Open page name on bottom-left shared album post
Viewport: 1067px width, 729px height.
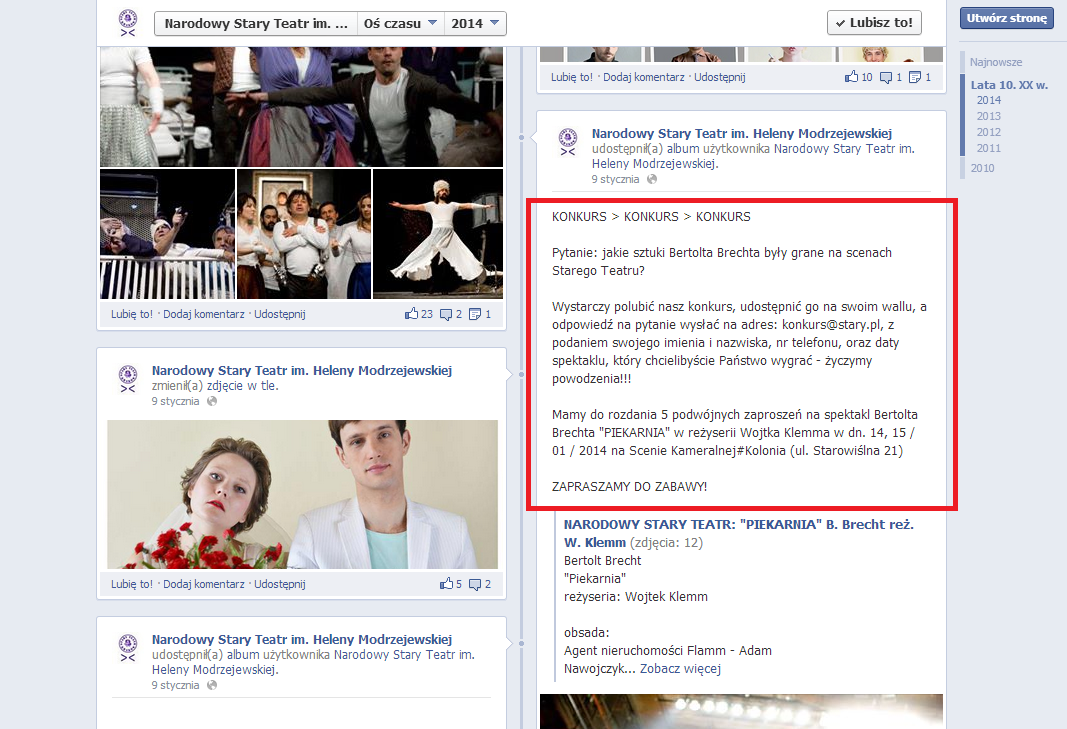click(x=301, y=640)
